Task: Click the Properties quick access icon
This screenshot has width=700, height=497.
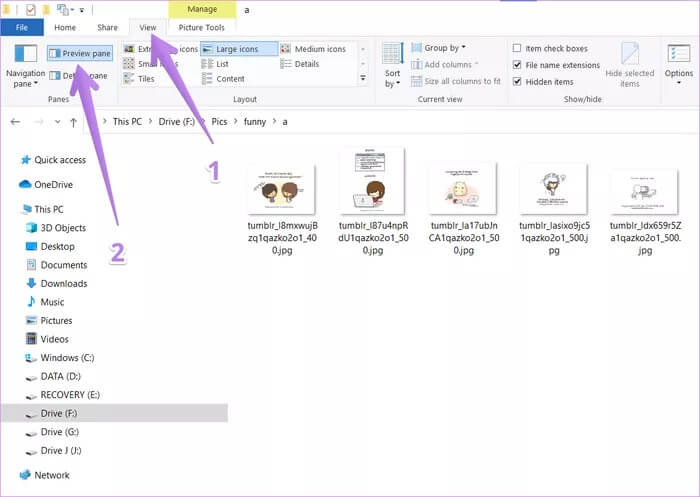Action: click(x=30, y=9)
